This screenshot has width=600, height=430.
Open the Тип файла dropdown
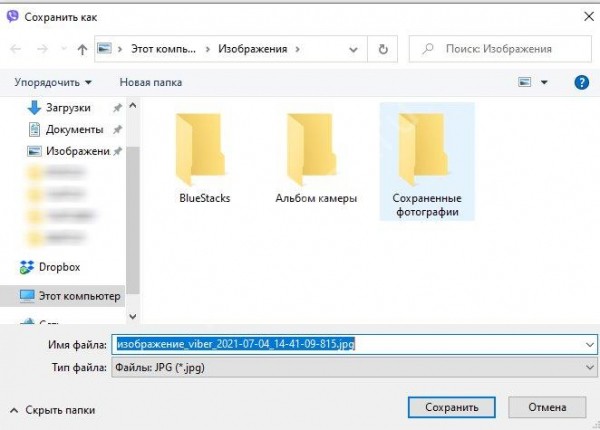pos(354,367)
